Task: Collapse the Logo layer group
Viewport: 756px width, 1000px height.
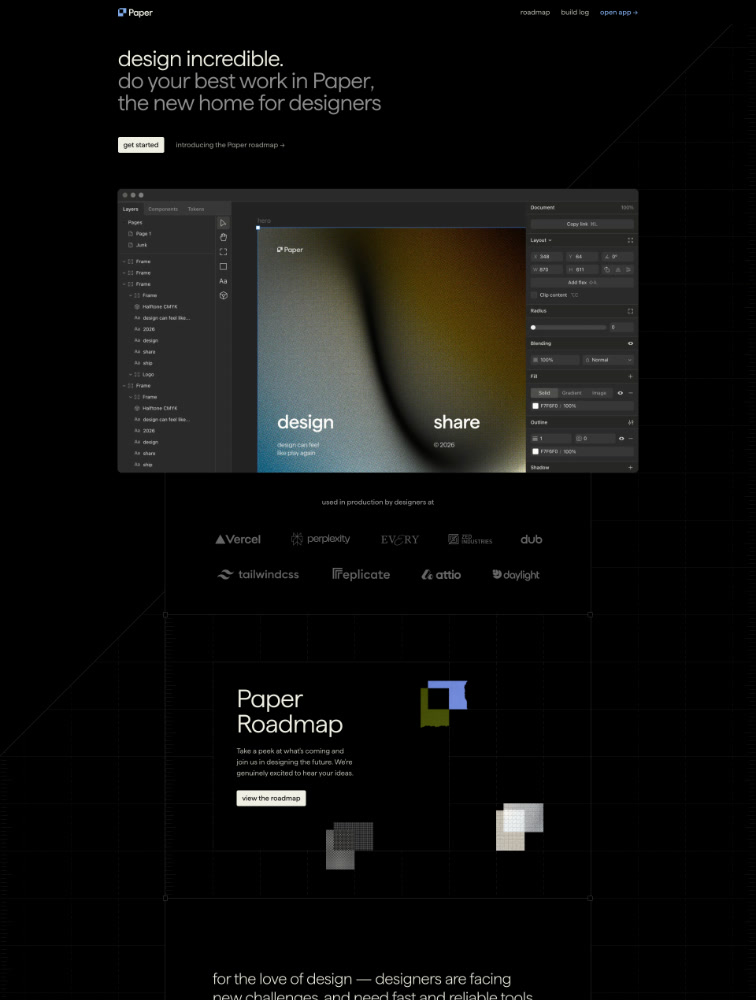Action: pos(131,374)
